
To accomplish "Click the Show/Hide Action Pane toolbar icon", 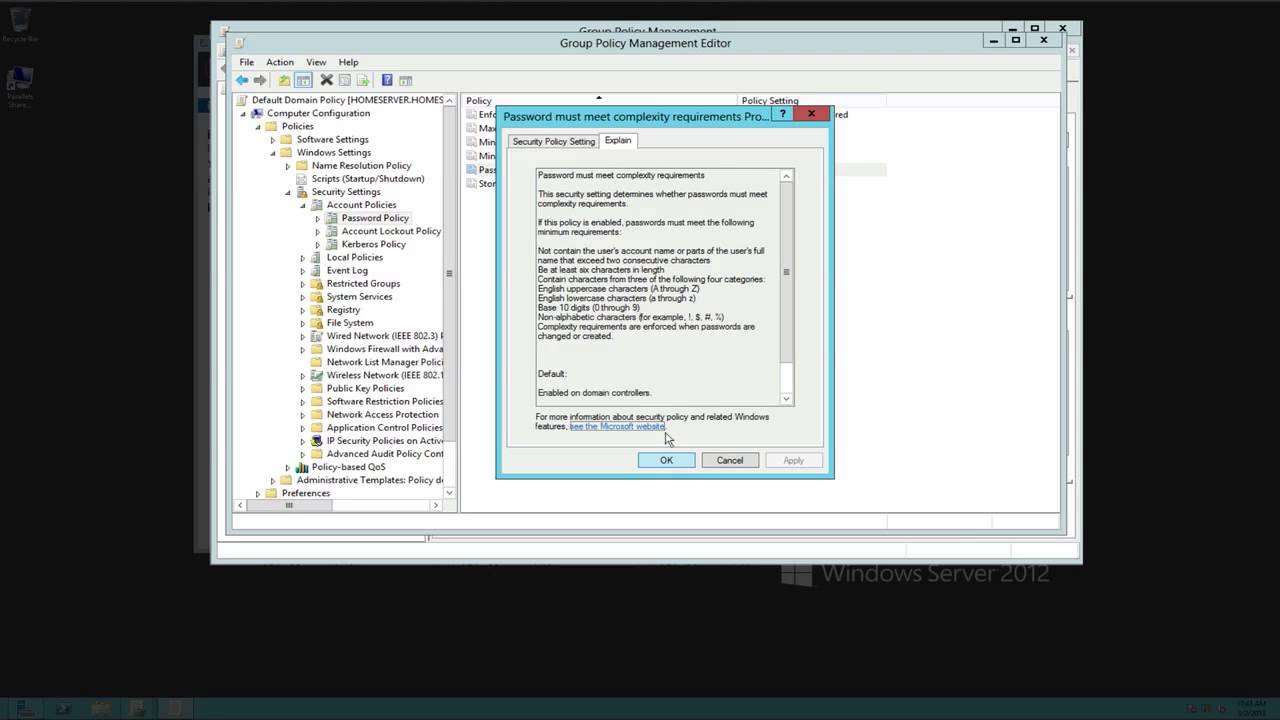I will (x=405, y=80).
